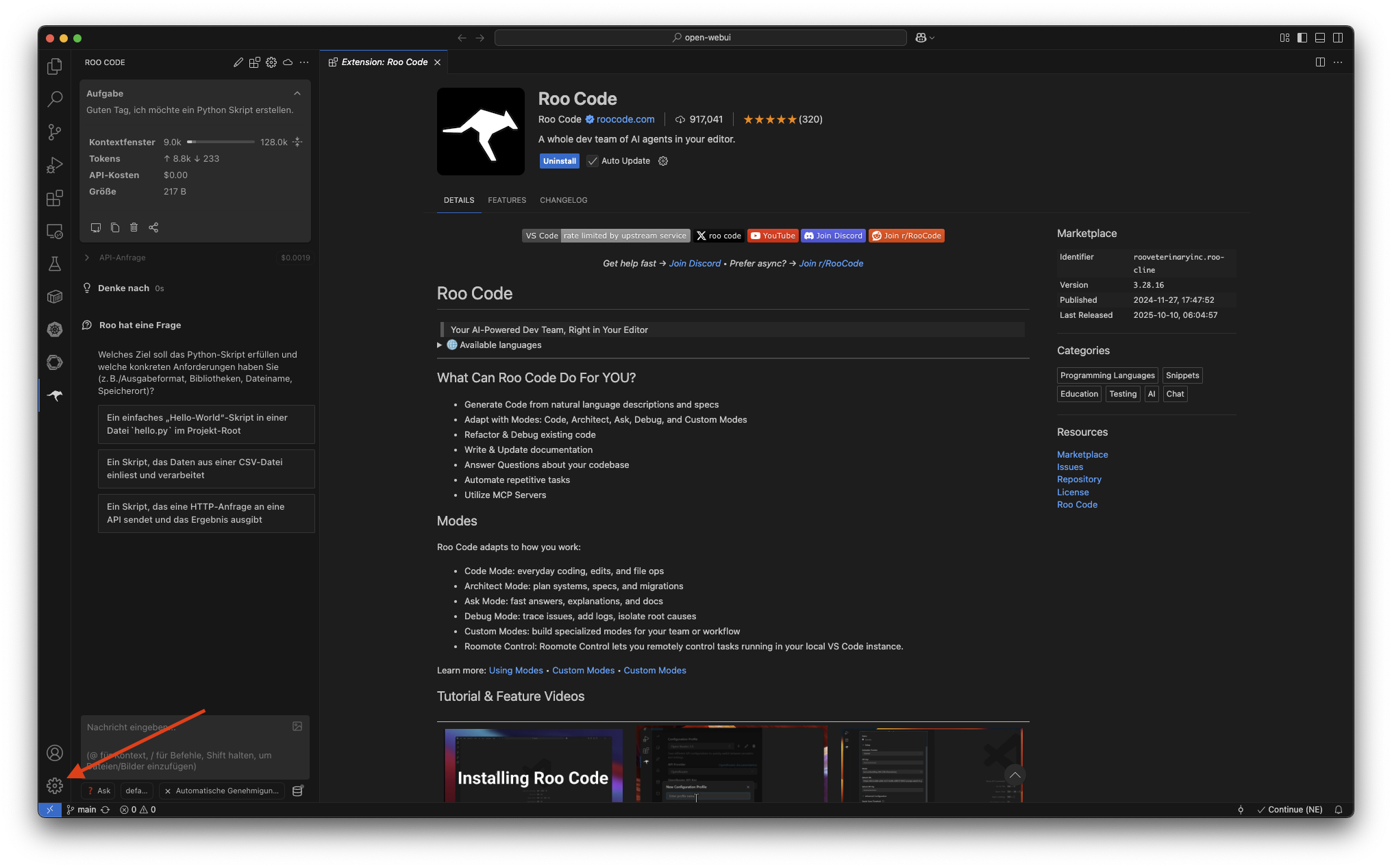The width and height of the screenshot is (1392, 868).
Task: Go forward with the navigation arrow
Action: [x=480, y=38]
